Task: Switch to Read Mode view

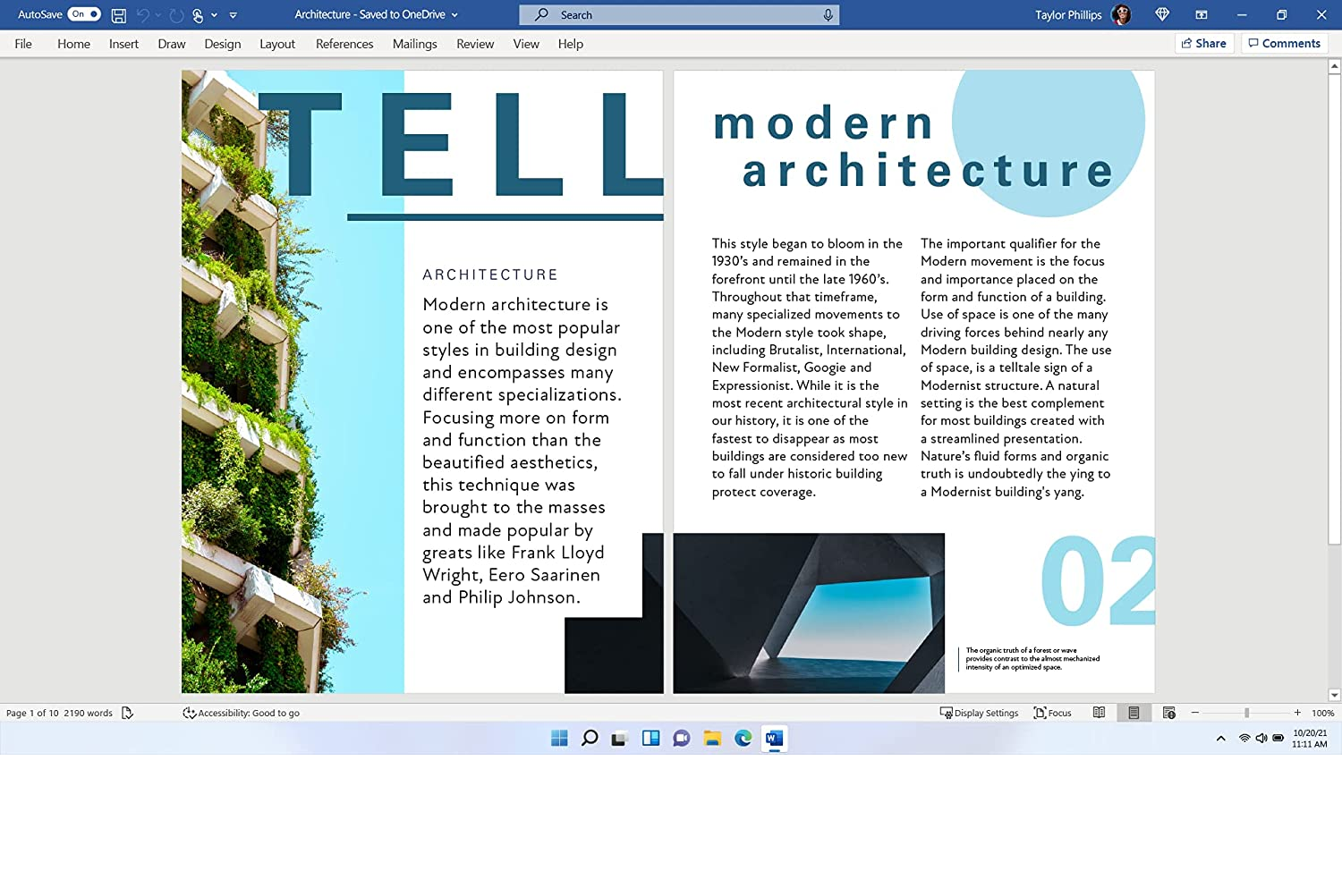Action: pos(1099,713)
